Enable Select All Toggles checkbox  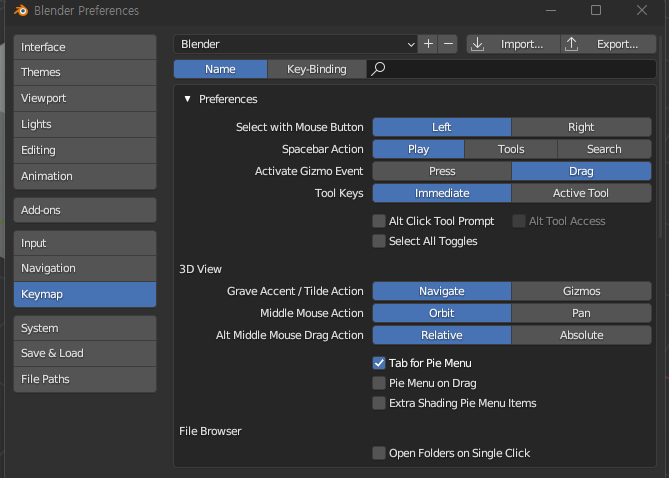tap(379, 241)
